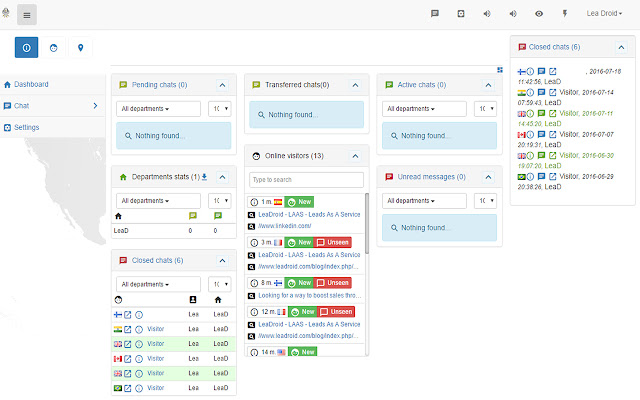Open the Lea Droid user dropdown
Viewport: 640px width, 400px height.
(602, 14)
